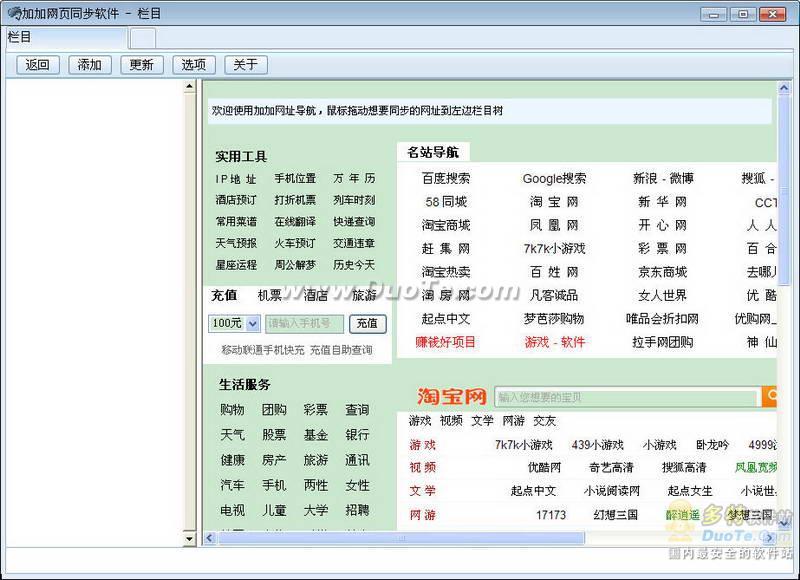Open the 100元 amount dropdown

[x=235, y=323]
